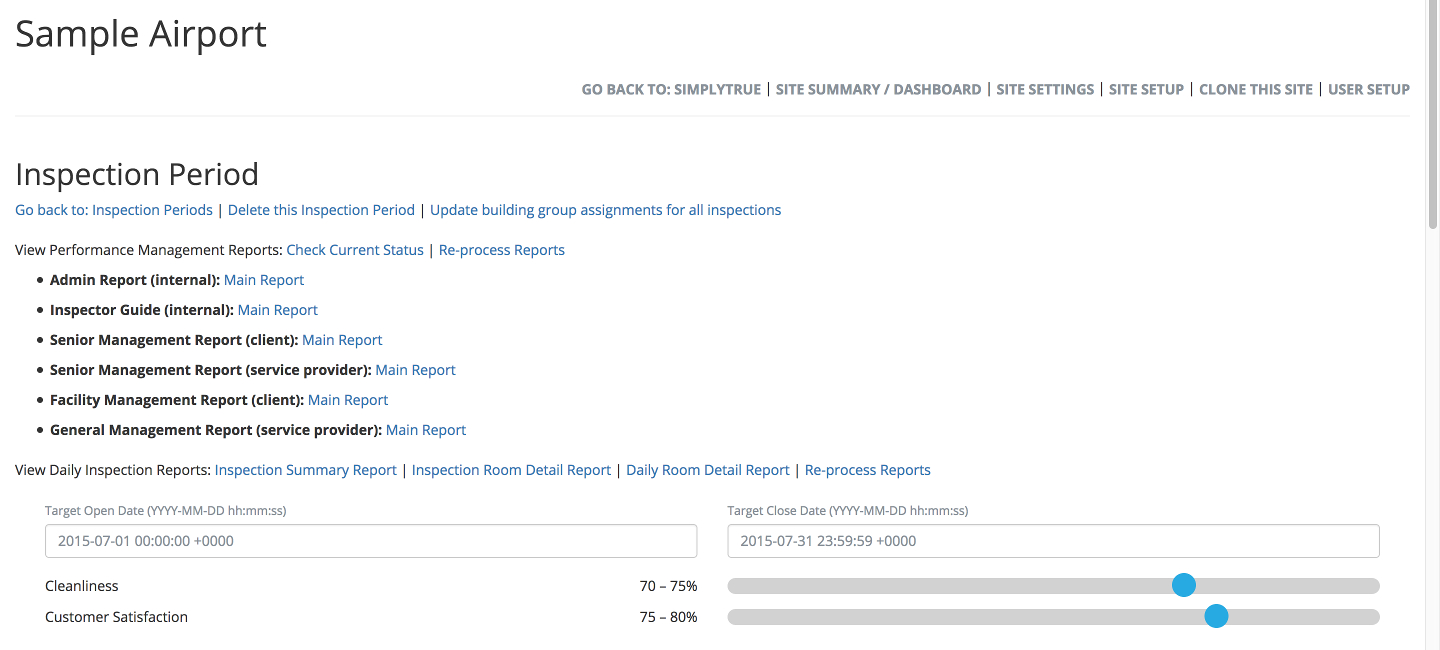Click the Target Close Date field

click(1053, 541)
